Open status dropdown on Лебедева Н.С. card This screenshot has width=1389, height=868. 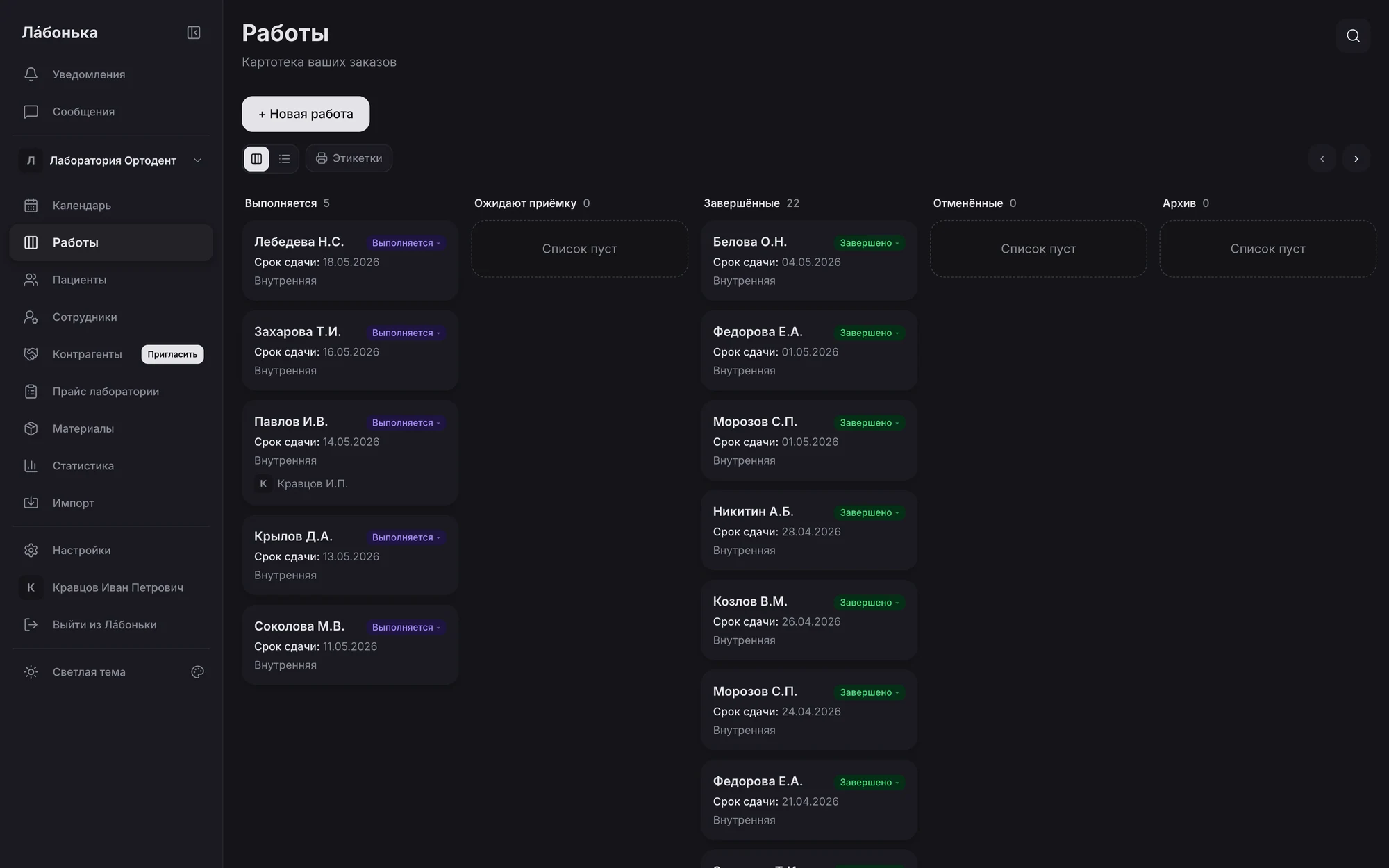pos(406,243)
